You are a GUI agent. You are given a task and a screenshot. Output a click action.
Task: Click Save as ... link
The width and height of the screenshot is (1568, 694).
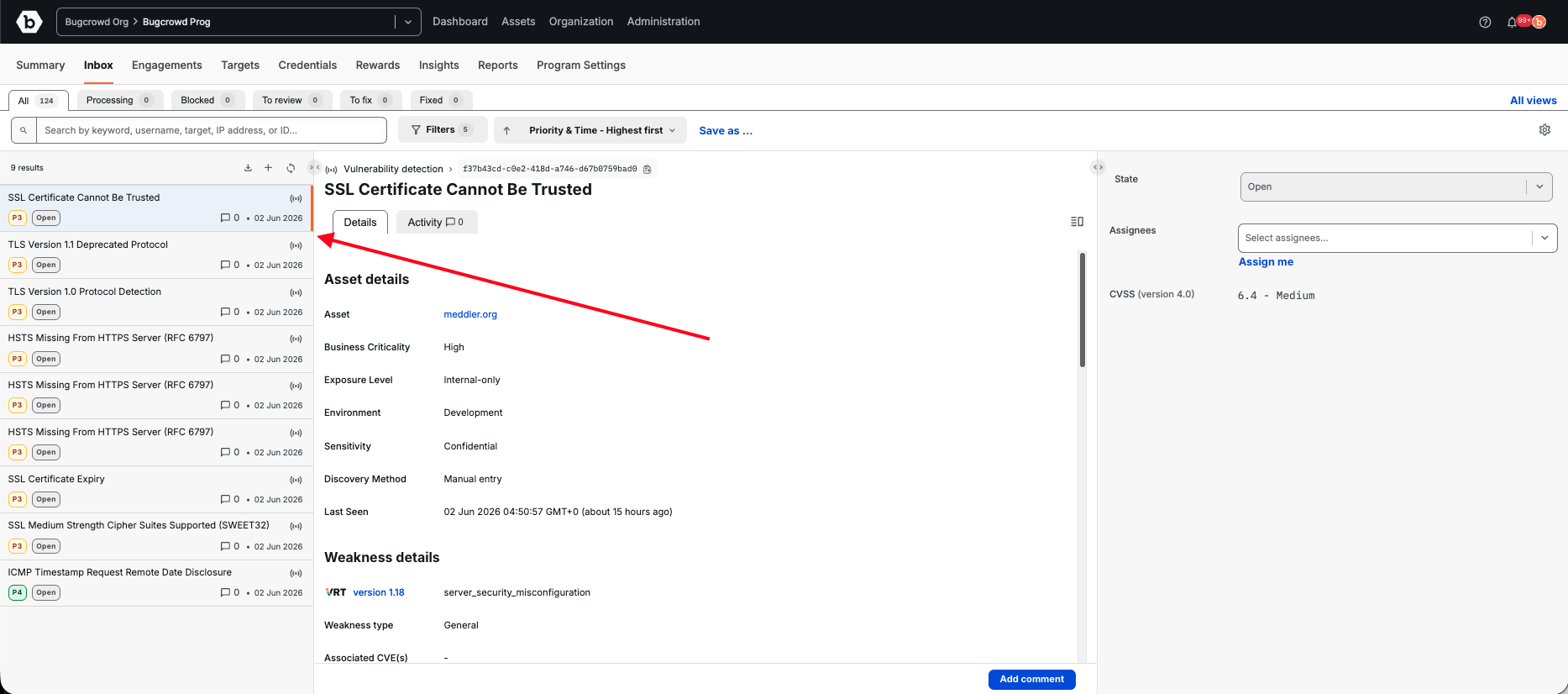726,130
